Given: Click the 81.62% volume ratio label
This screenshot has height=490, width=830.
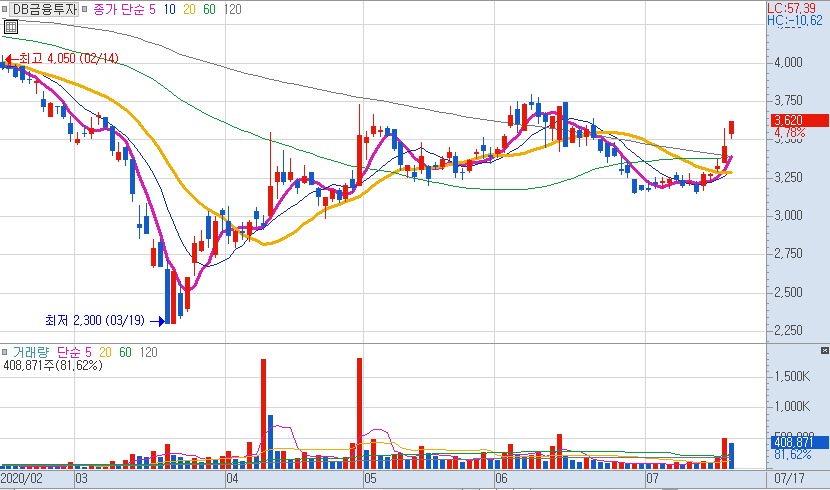Looking at the screenshot, I should pyautogui.click(x=792, y=455).
